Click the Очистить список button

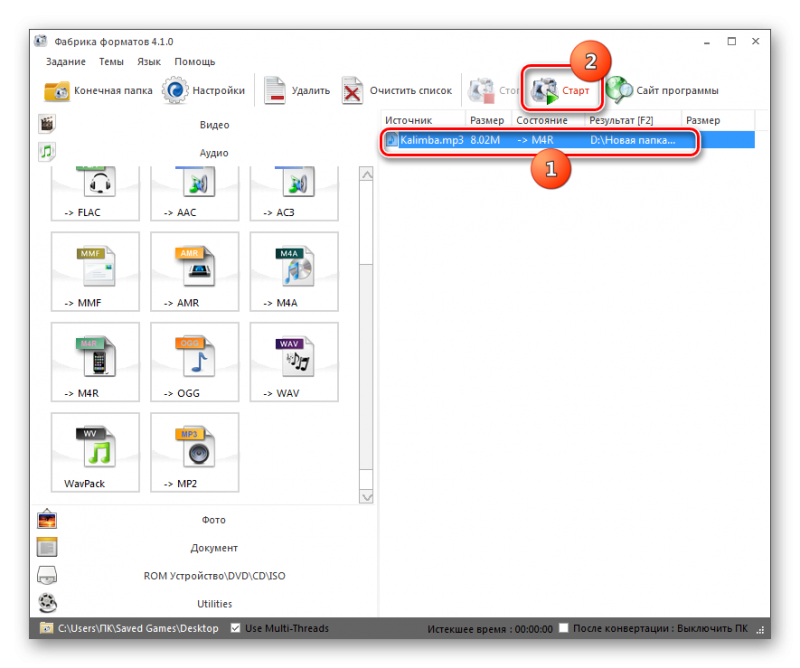point(397,91)
